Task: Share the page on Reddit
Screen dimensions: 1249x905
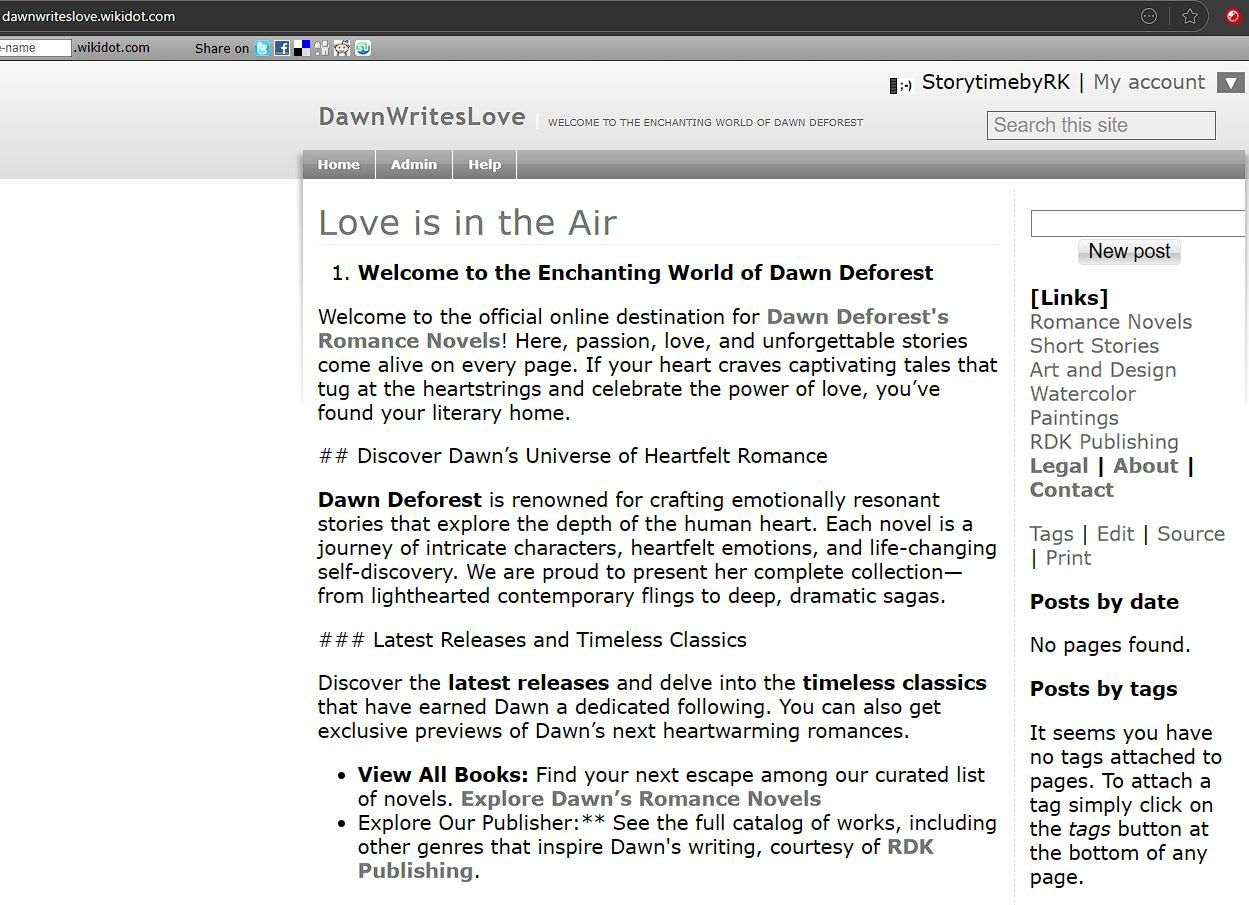Action: tap(342, 48)
